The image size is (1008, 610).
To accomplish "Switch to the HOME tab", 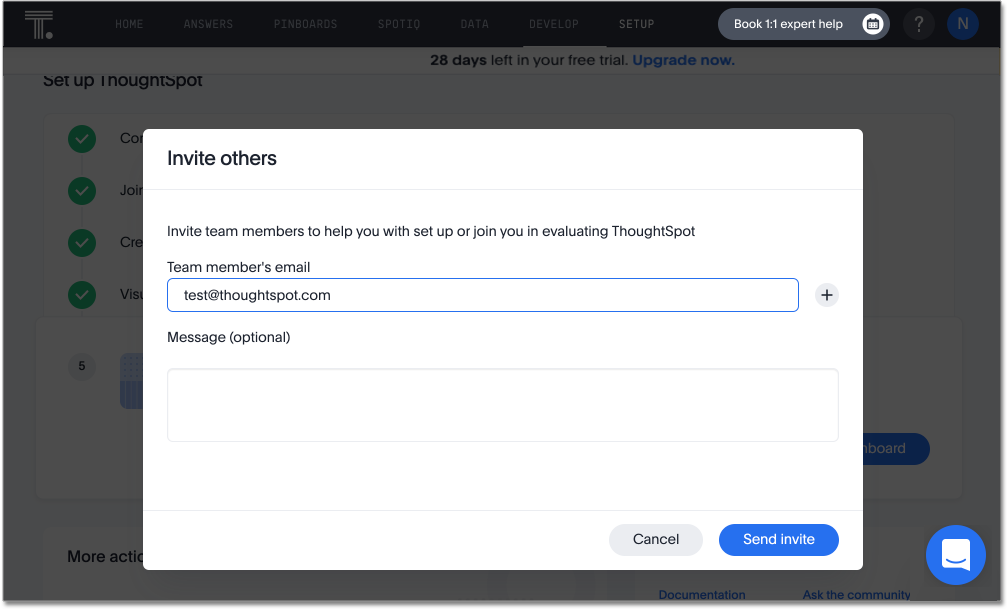I will tap(129, 23).
